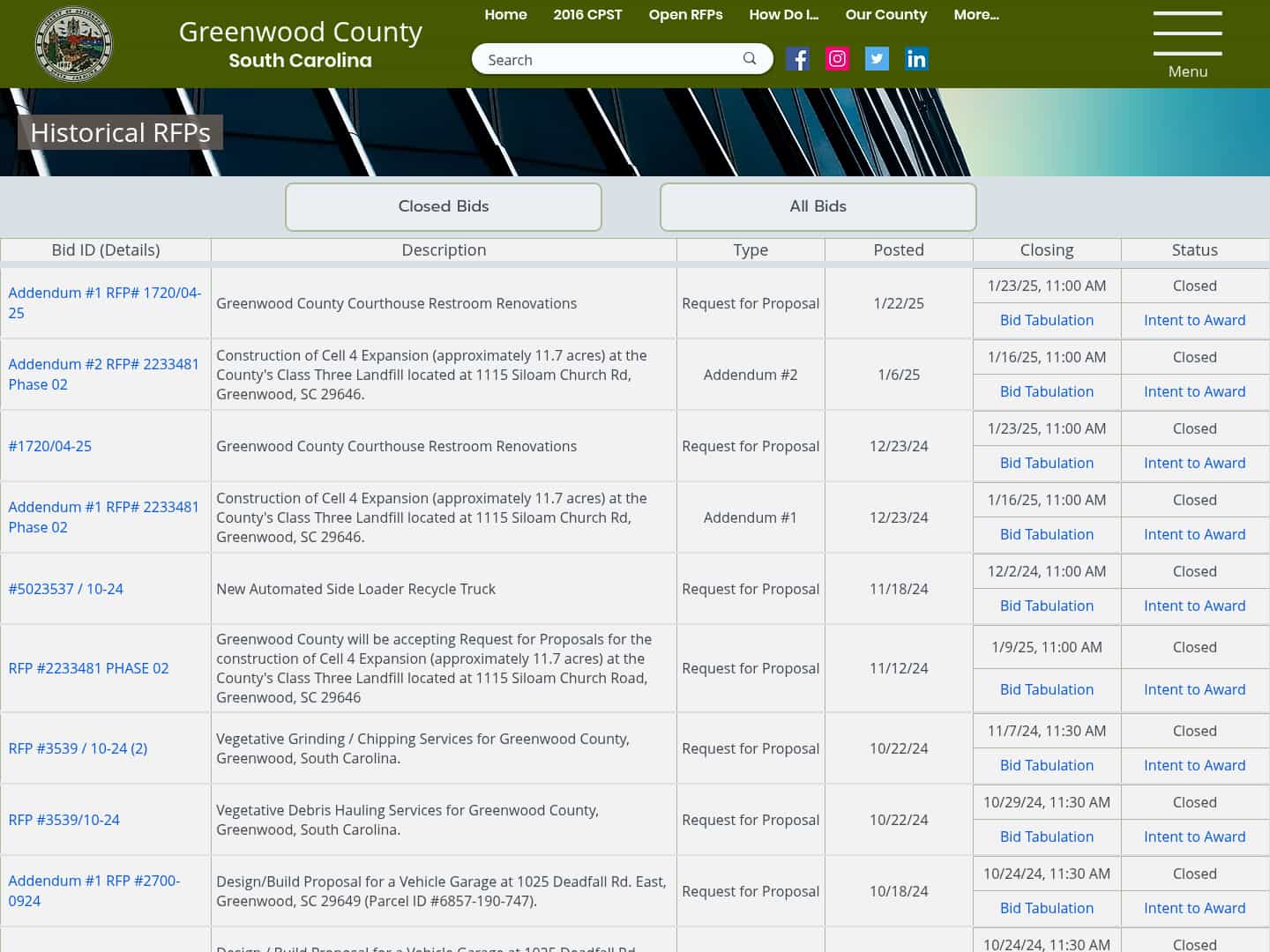Navigate to Open RFPs
Viewport: 1270px width, 952px height.
pos(685,14)
